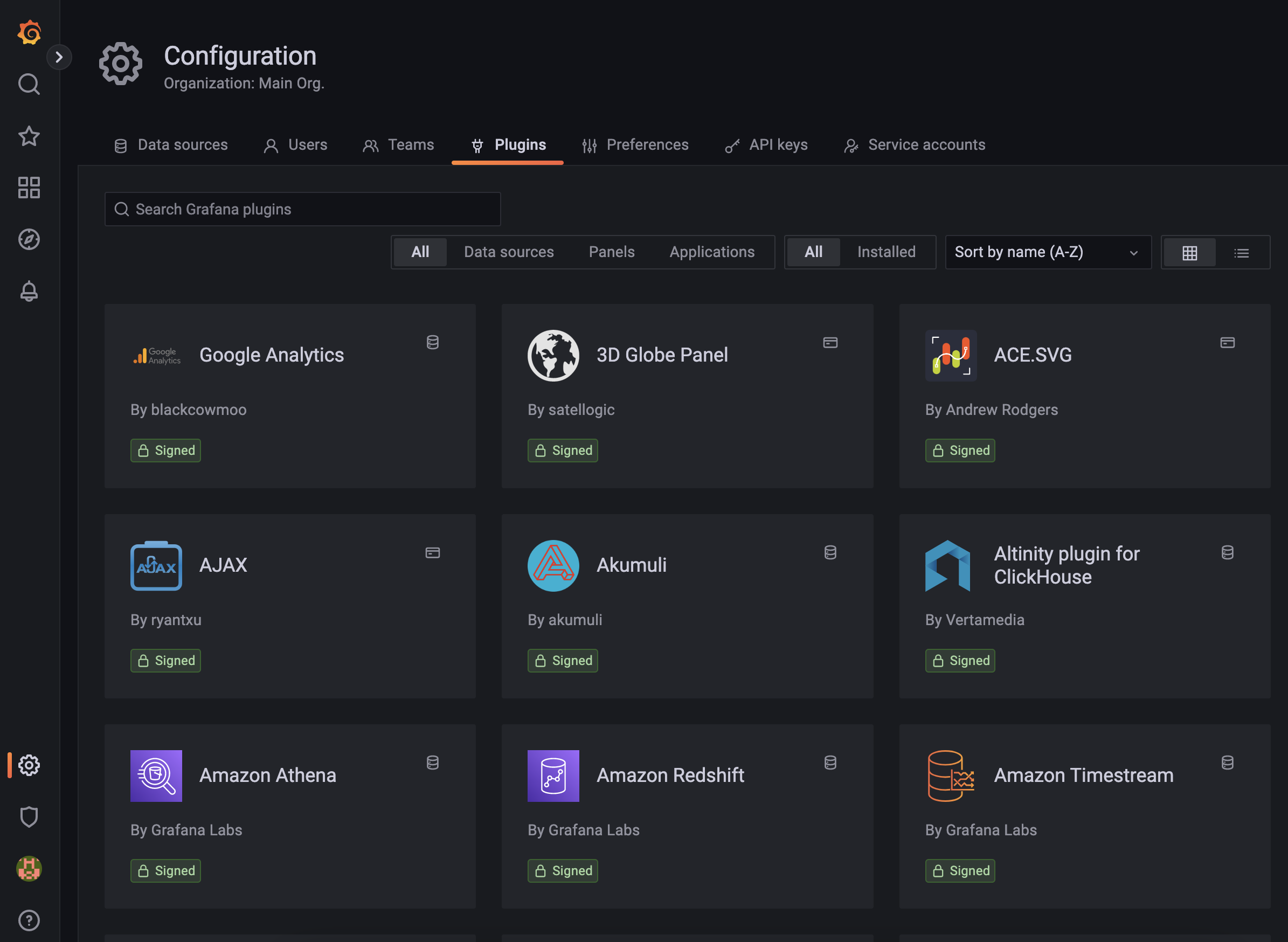The width and height of the screenshot is (1288, 942).
Task: Filter plugin type to Panels
Action: click(611, 252)
